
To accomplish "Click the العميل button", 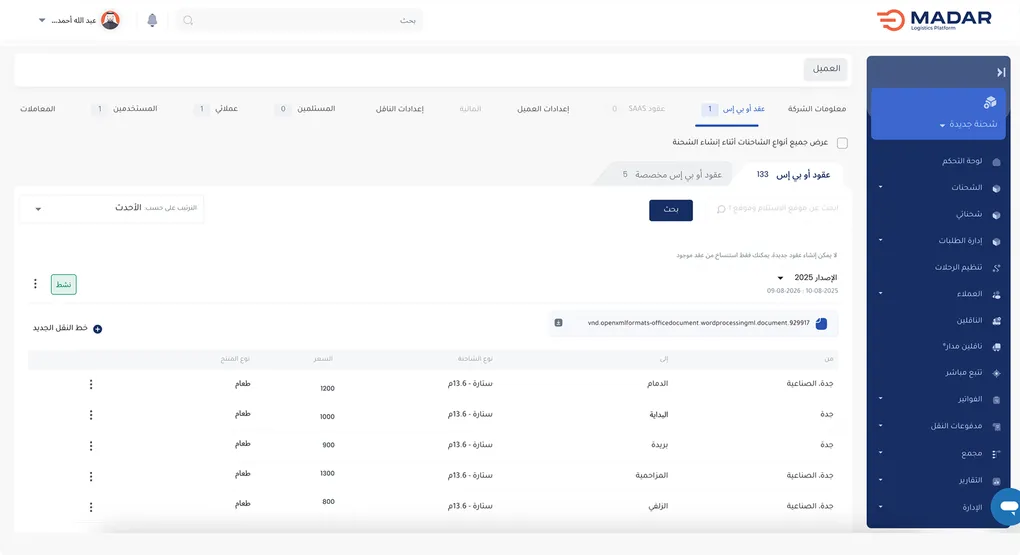I will tap(825, 69).
